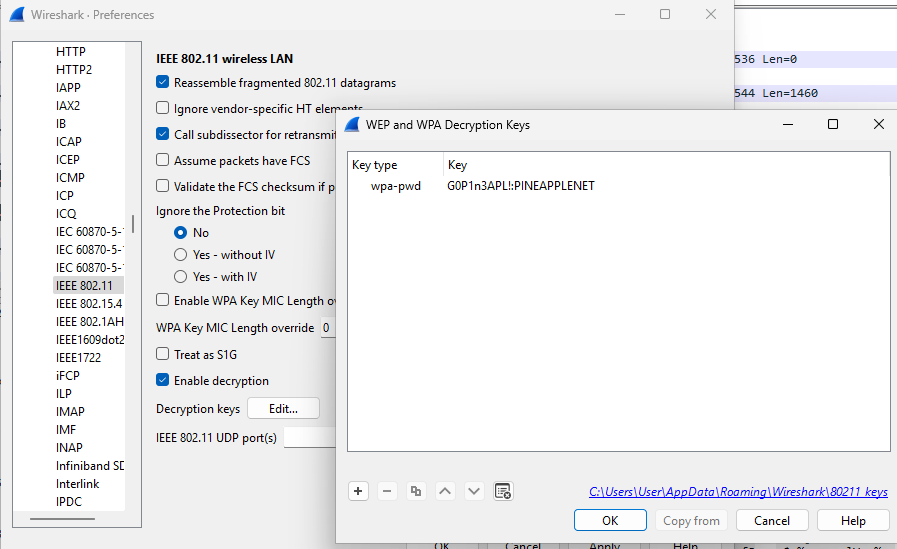Screen dimensions: 897x549
Task: Enable Validate the FCS checksum option
Action: point(162,186)
